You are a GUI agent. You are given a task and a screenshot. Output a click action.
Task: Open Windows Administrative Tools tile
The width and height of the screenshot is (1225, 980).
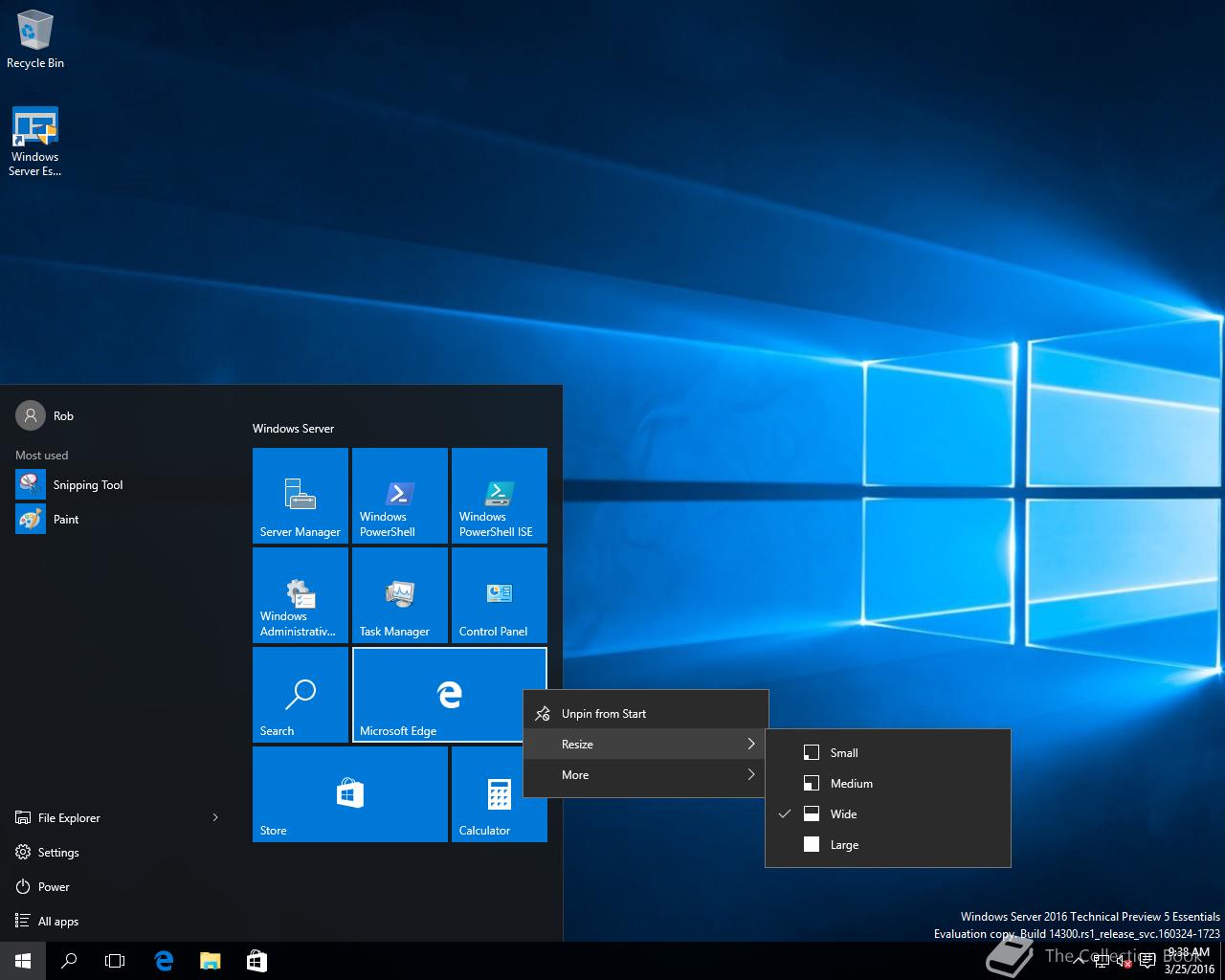click(x=301, y=595)
